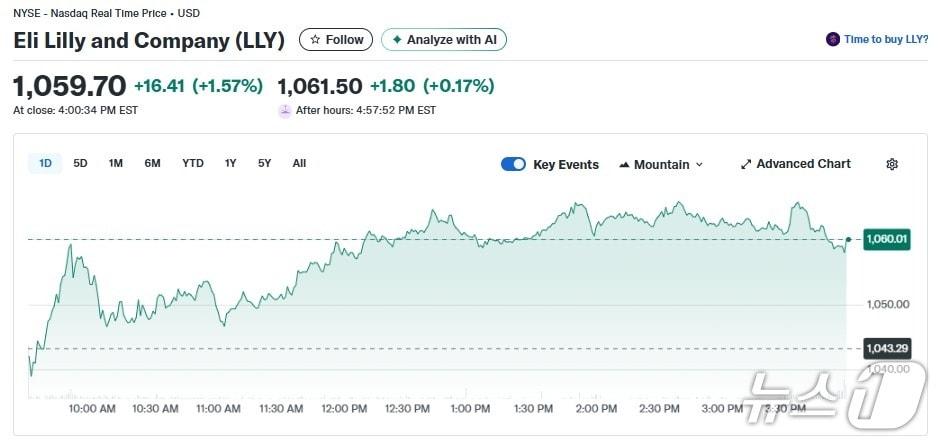The height and width of the screenshot is (443, 940).
Task: Click the mountain chart type icon
Action: (624, 164)
